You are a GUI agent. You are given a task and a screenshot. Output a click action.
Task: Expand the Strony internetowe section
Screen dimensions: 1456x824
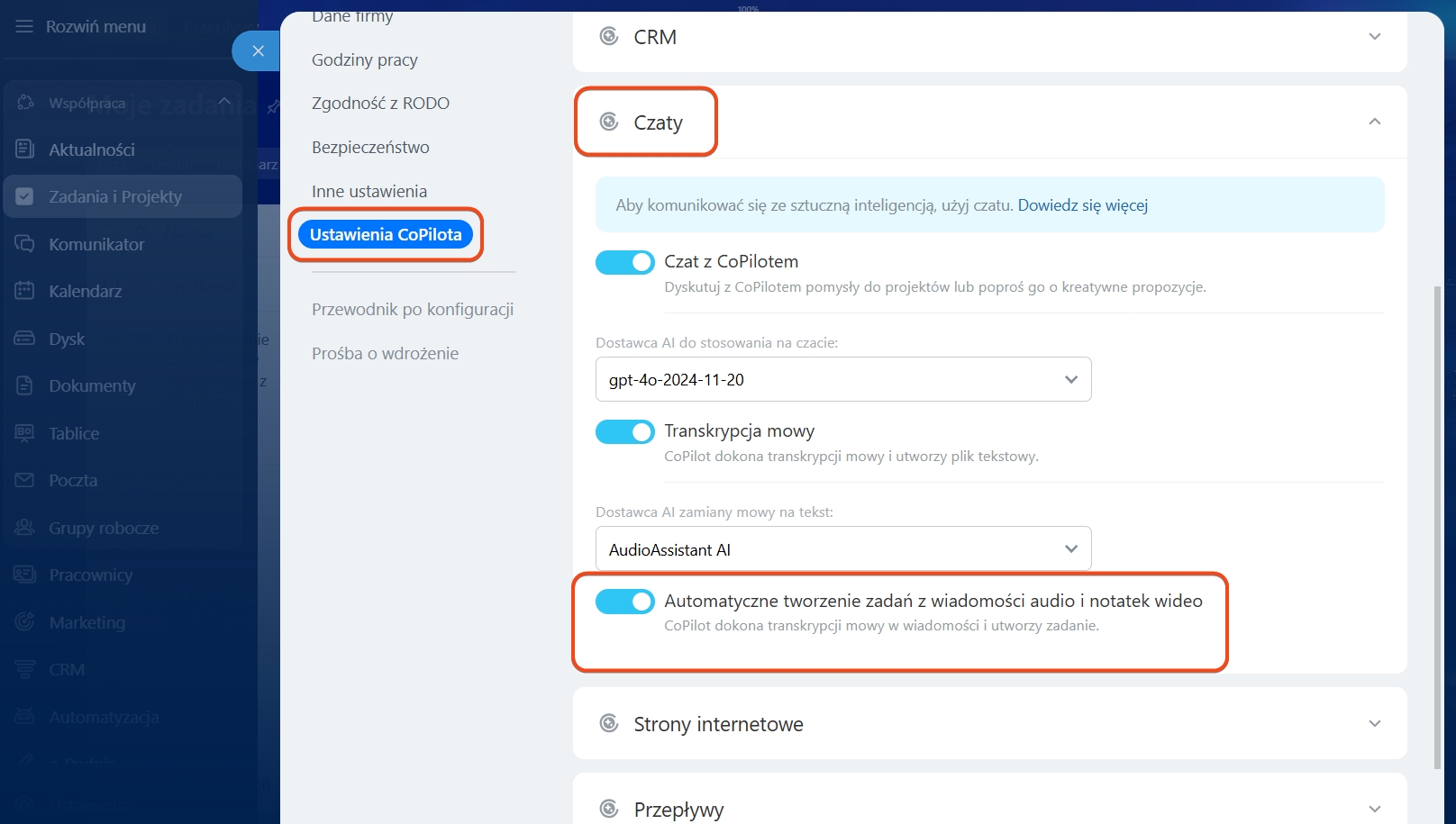(1374, 724)
